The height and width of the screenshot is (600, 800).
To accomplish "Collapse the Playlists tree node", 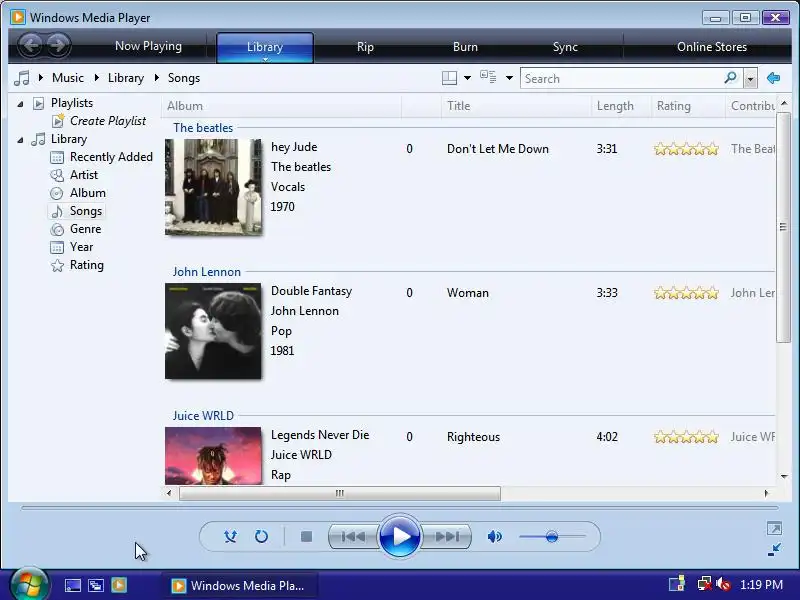I will [x=20, y=104].
